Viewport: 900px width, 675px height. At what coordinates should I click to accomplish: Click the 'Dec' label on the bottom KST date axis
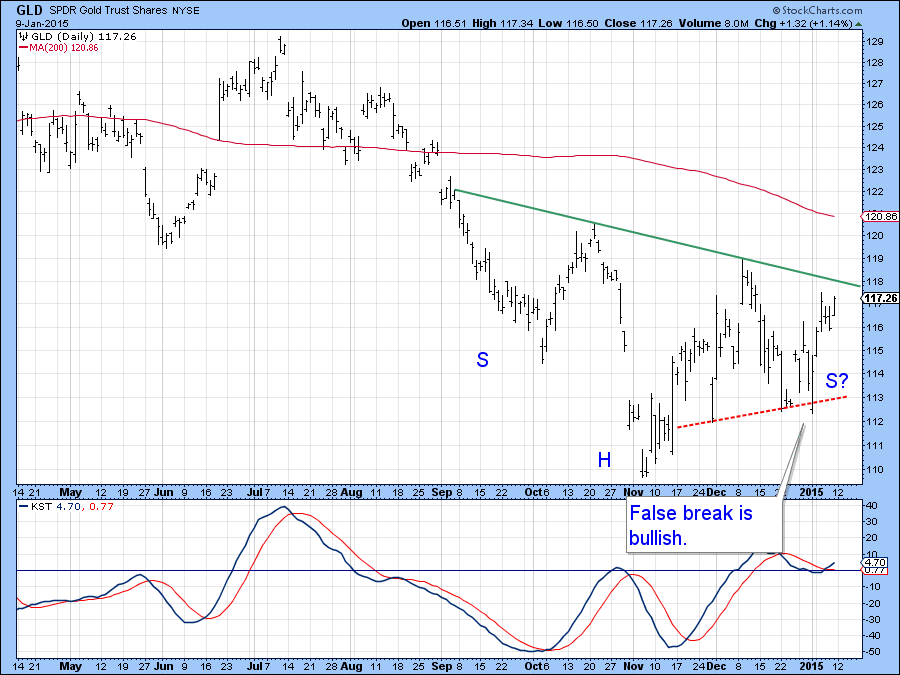pyautogui.click(x=715, y=666)
